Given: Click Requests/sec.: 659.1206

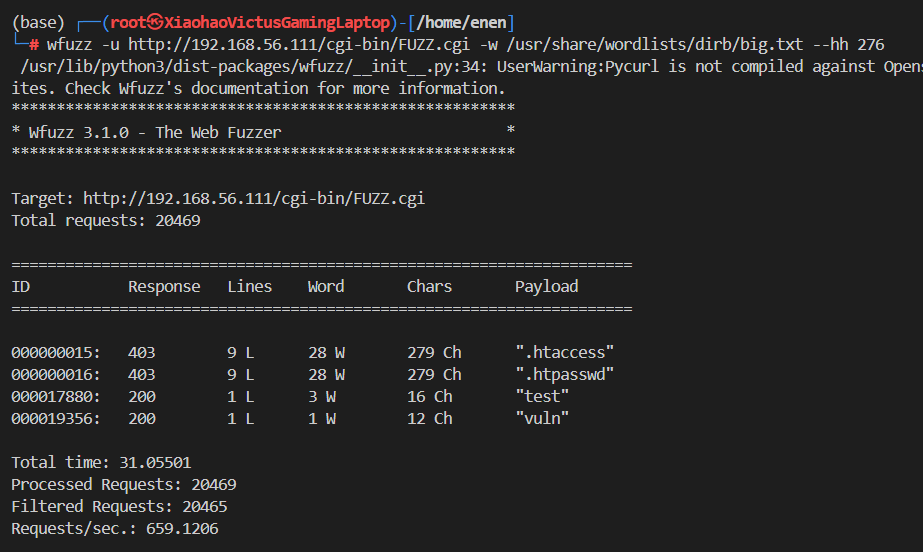Looking at the screenshot, I should tap(115, 529).
